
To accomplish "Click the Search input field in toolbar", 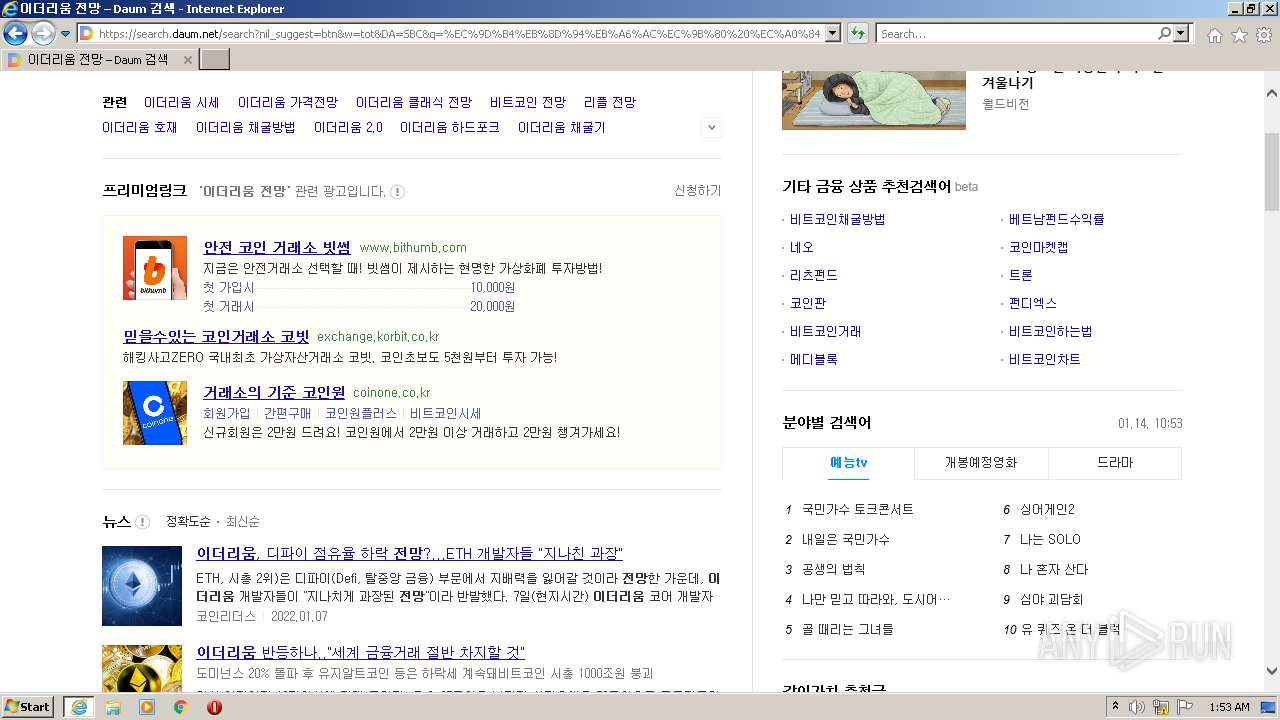I will (x=1016, y=34).
